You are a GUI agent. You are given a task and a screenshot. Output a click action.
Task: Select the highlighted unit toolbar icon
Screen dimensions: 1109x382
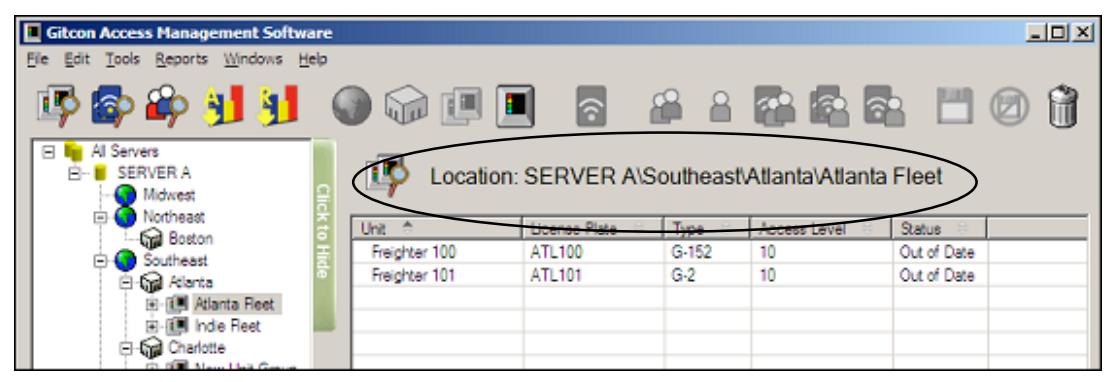pyautogui.click(x=514, y=108)
